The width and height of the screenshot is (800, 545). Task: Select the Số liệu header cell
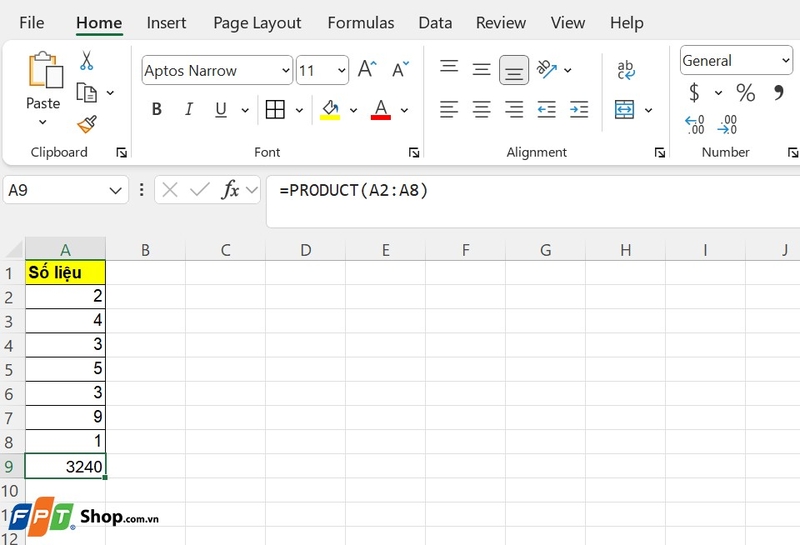tap(65, 272)
